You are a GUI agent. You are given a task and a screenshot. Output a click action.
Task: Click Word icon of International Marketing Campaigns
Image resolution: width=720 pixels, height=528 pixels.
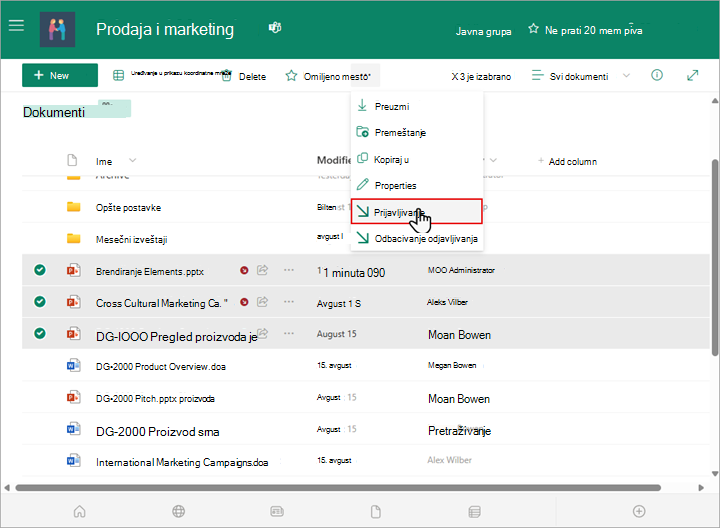[x=73, y=460]
